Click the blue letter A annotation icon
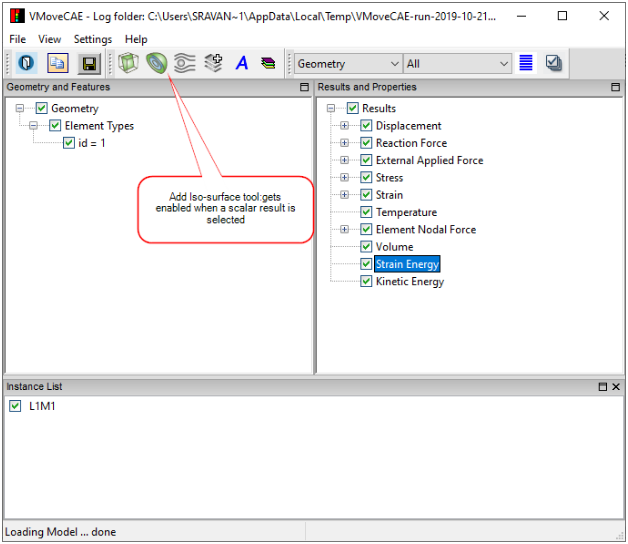628x544 pixels. (x=242, y=63)
